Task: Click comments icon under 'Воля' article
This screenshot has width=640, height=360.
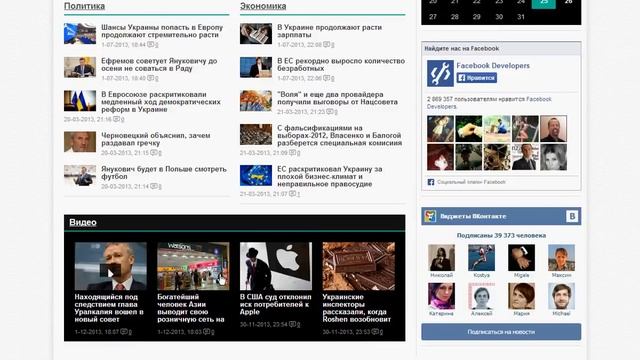Action: tap(330, 111)
